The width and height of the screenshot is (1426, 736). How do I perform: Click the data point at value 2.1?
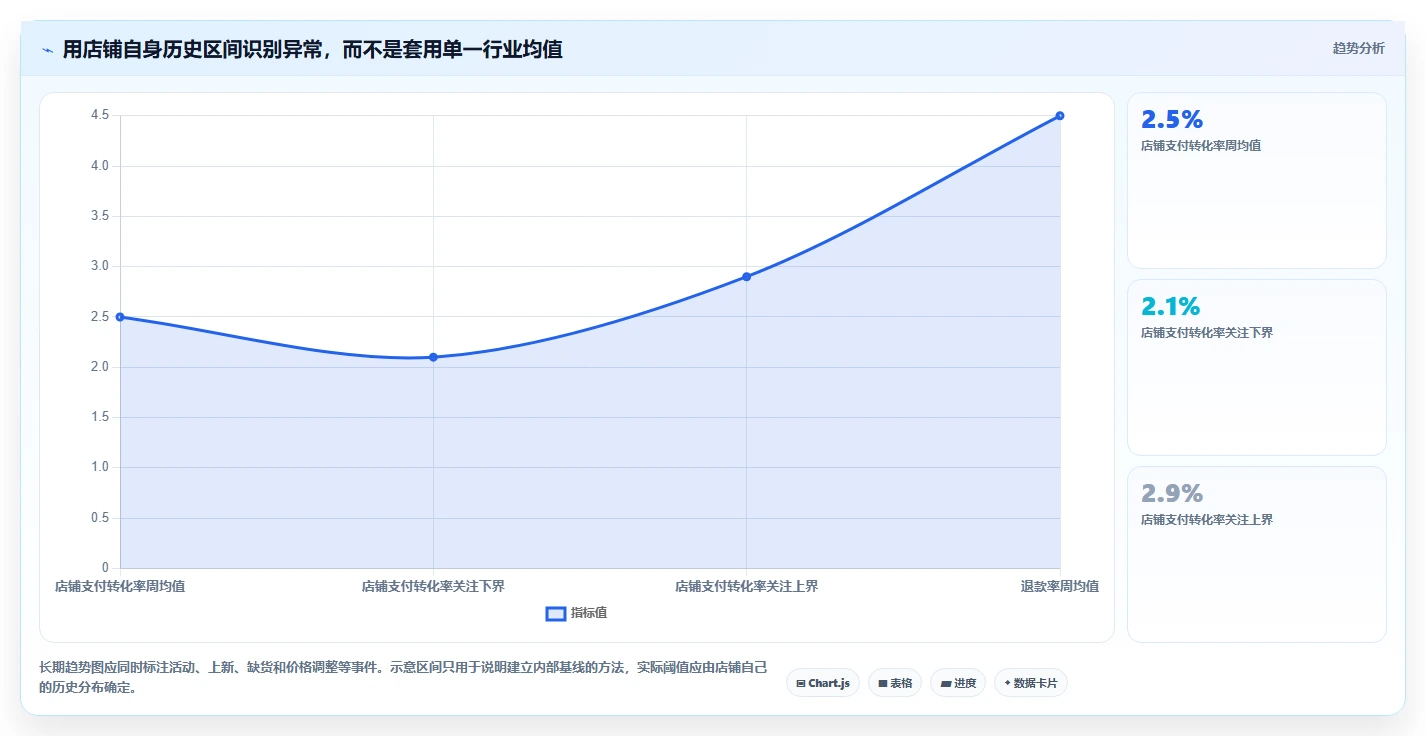433,357
